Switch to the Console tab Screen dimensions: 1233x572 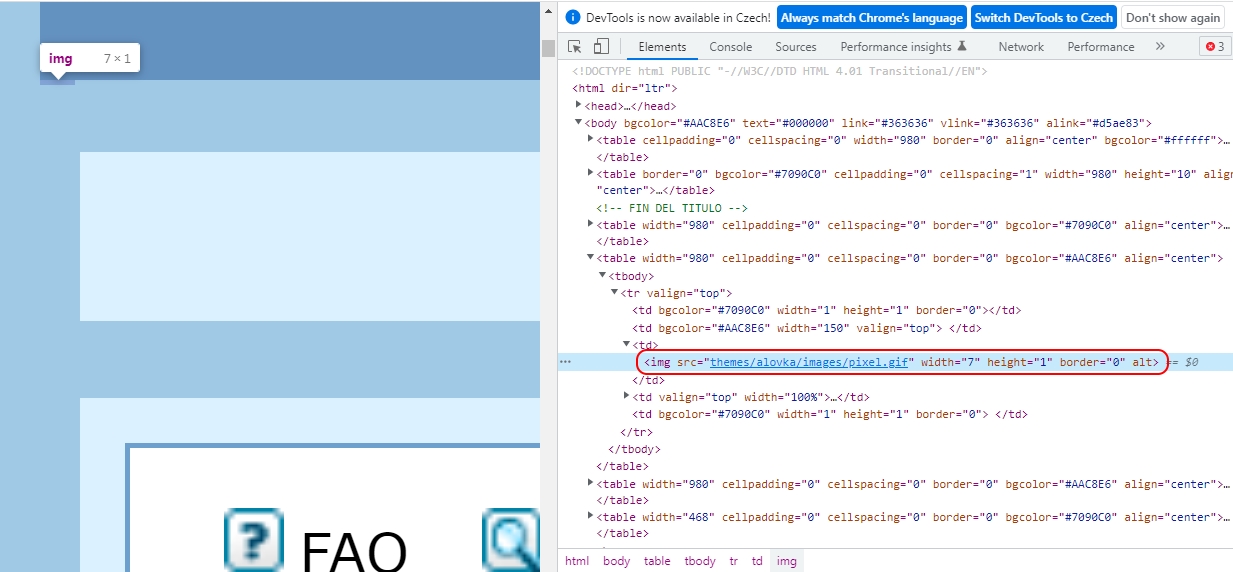click(730, 47)
